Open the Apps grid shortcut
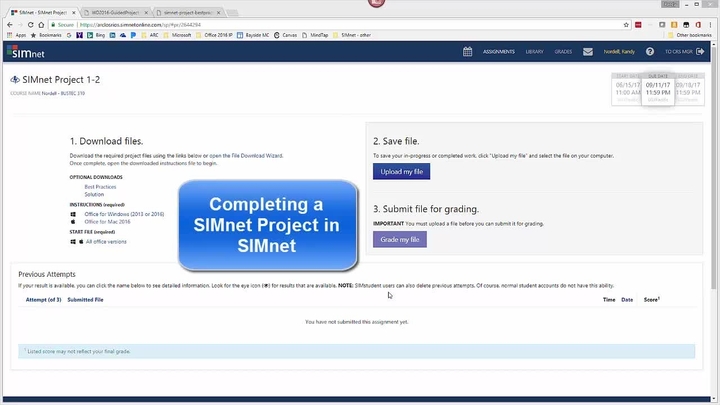 [17, 35]
